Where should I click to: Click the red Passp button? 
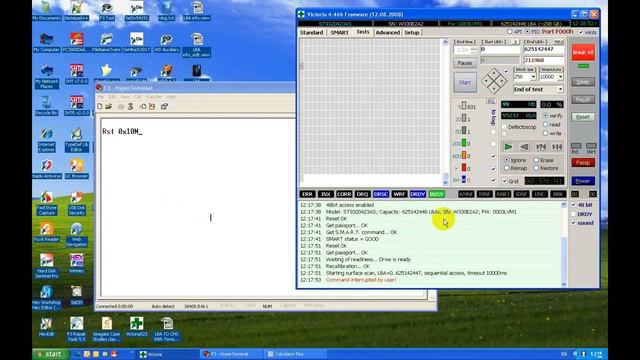click(583, 162)
